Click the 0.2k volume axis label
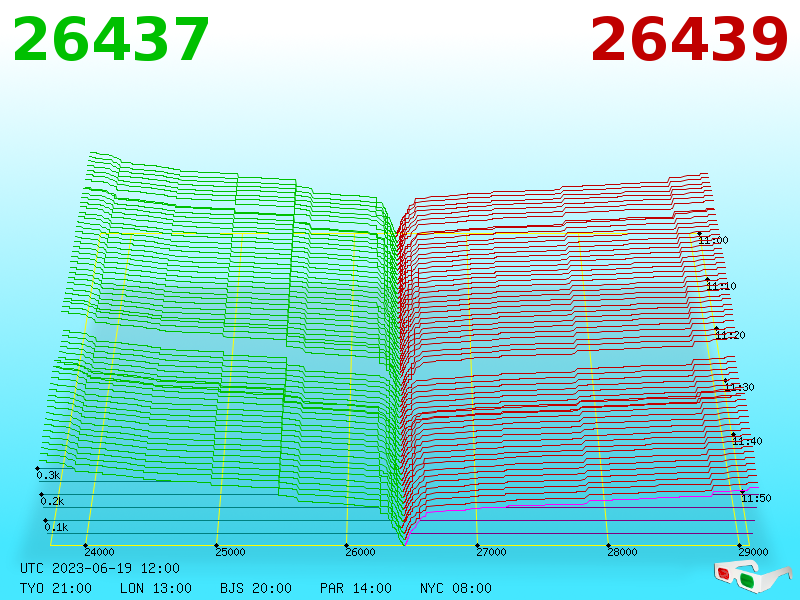This screenshot has width=800, height=600. pyautogui.click(x=53, y=502)
